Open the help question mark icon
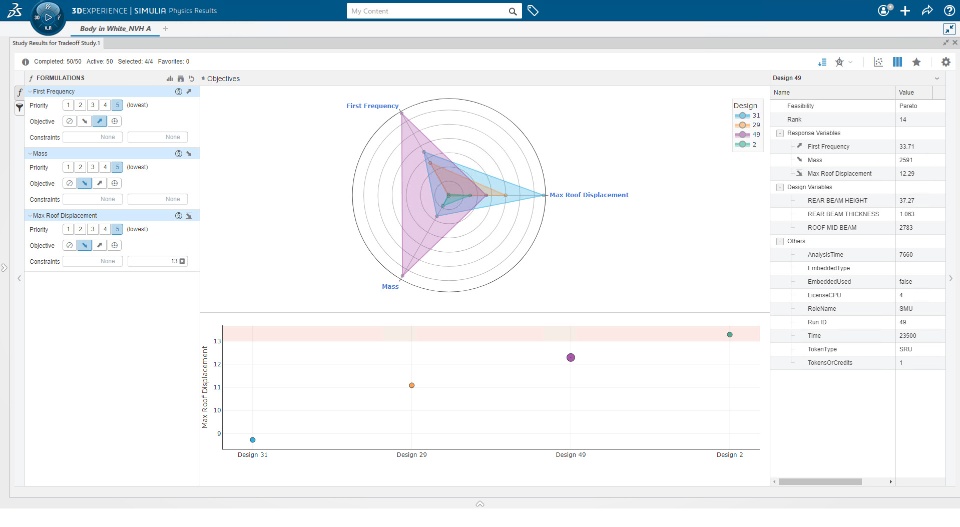The height and width of the screenshot is (527, 960). point(948,10)
